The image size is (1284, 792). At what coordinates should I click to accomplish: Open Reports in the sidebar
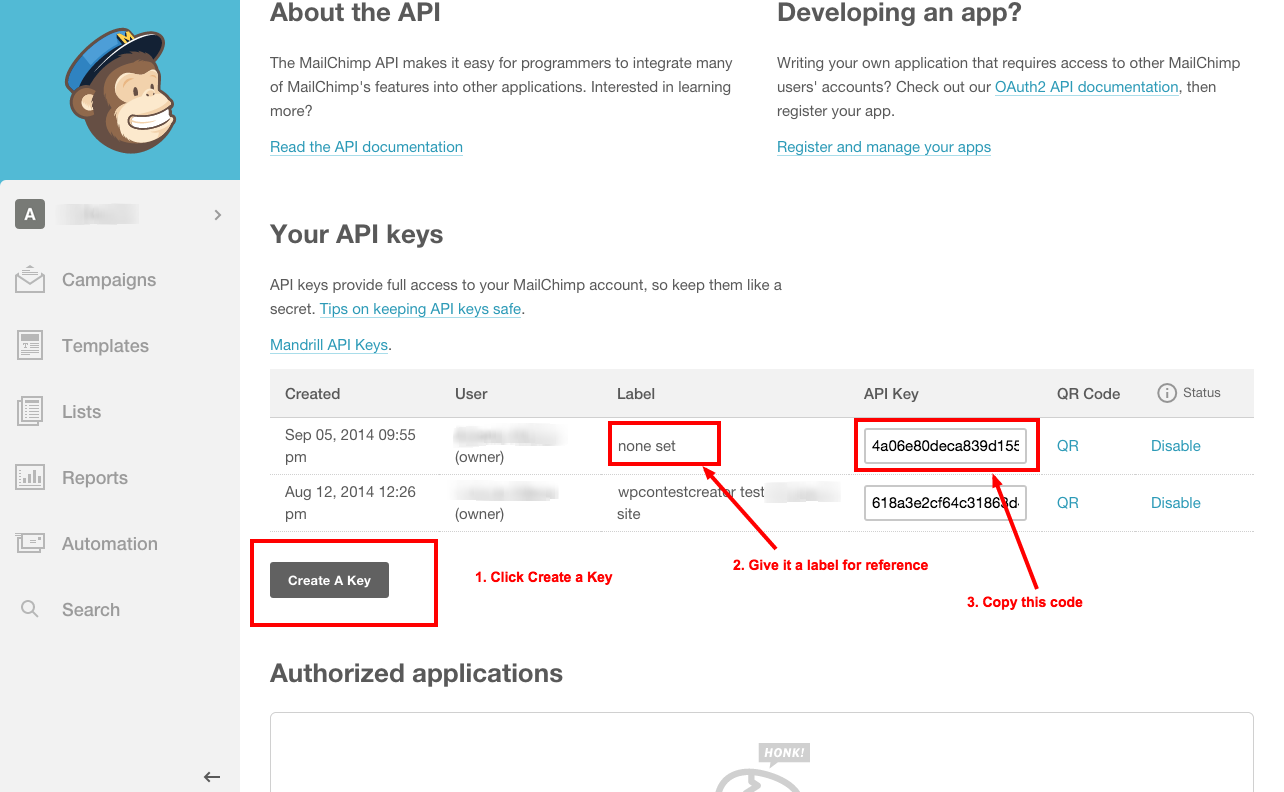click(95, 478)
